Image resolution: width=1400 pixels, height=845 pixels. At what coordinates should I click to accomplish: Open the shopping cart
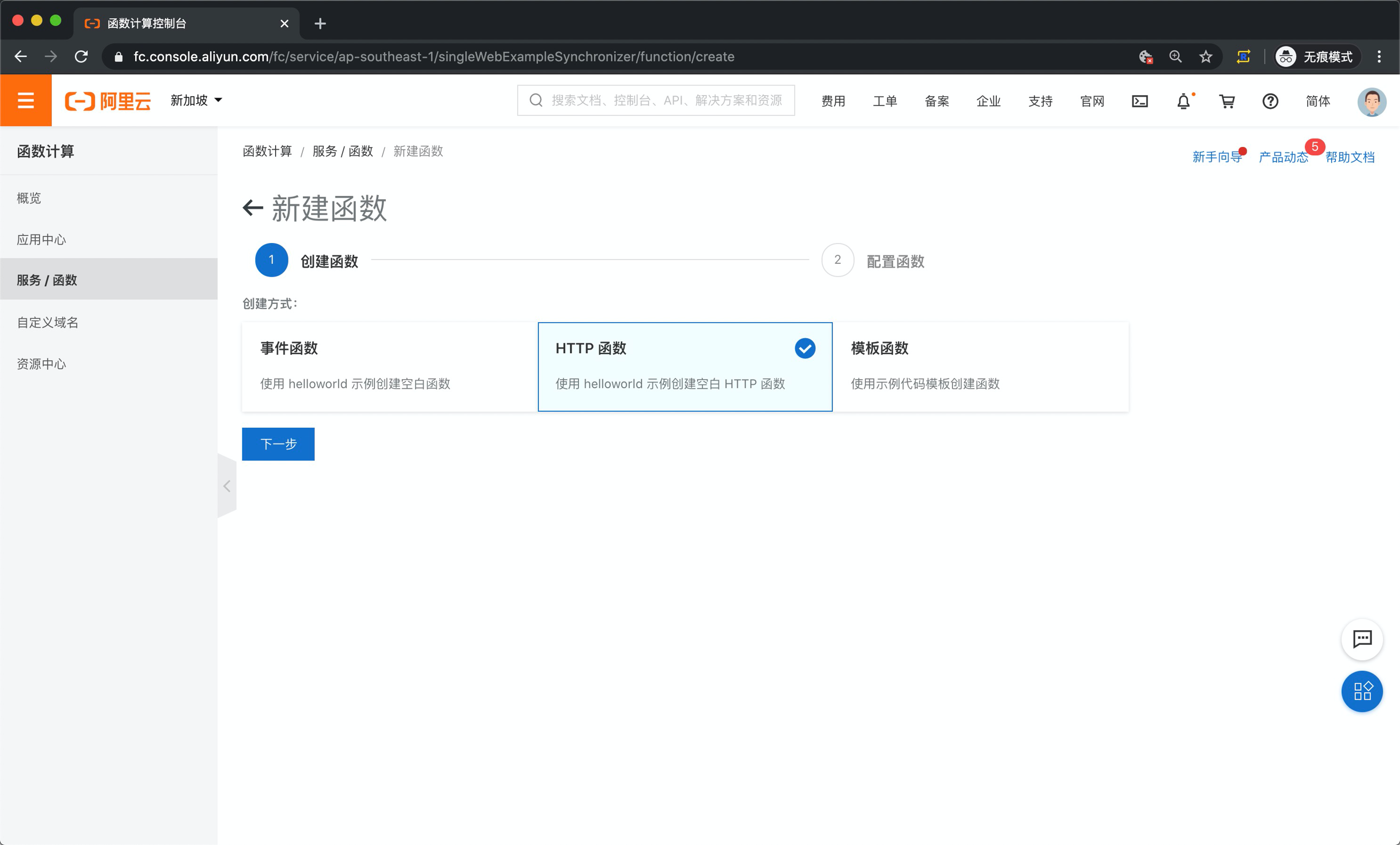tap(1227, 101)
